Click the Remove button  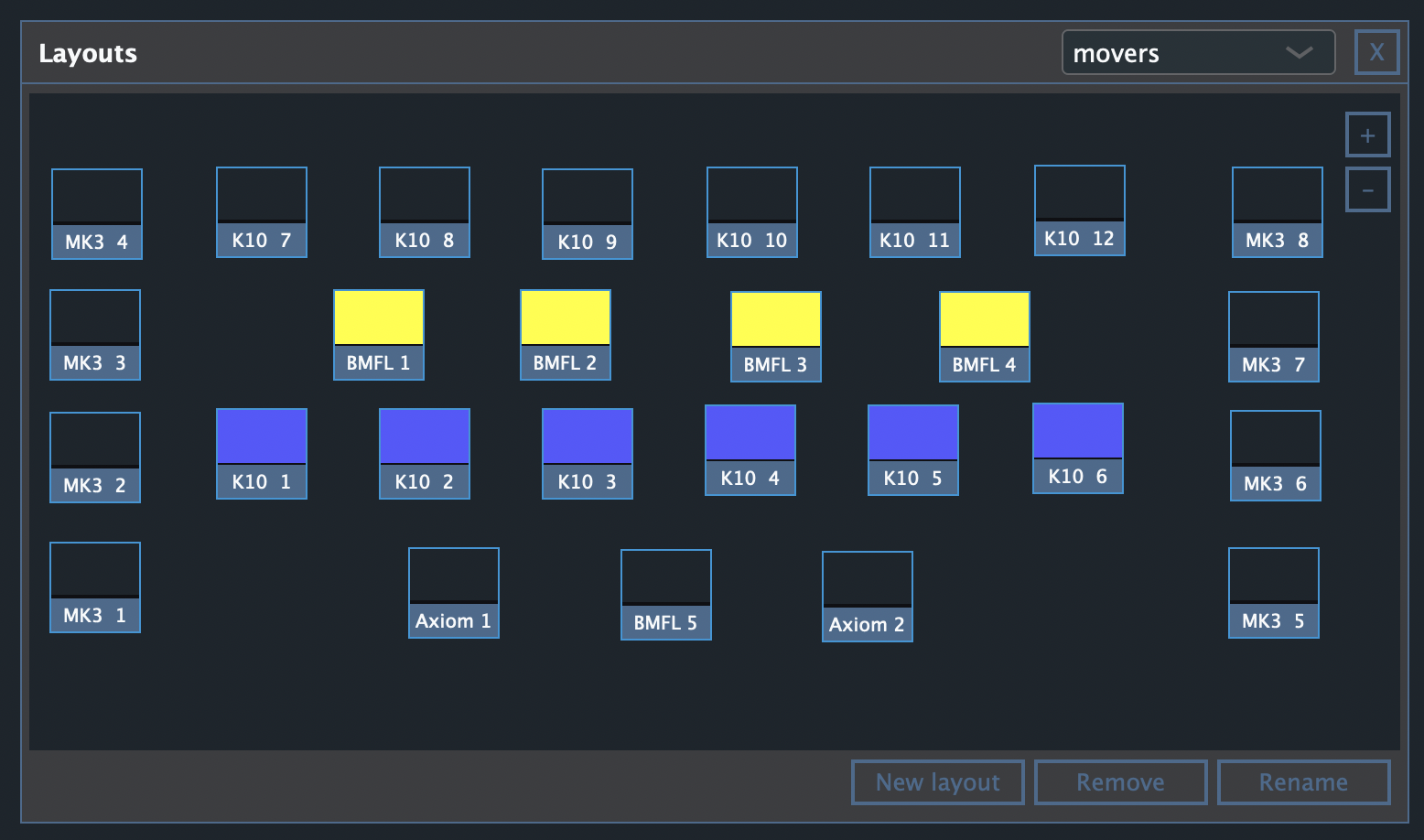(x=1120, y=782)
